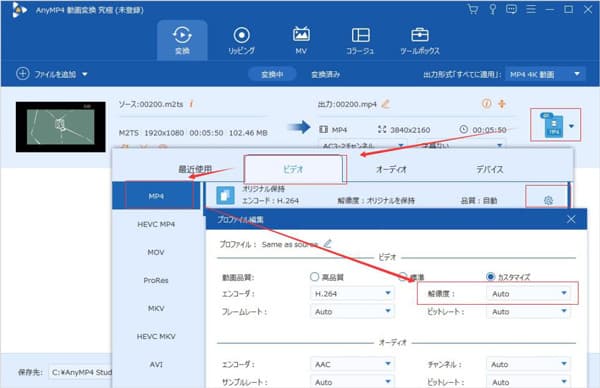The width and height of the screenshot is (600, 388).
Task: Select the 高品質 radio button
Action: 315,277
